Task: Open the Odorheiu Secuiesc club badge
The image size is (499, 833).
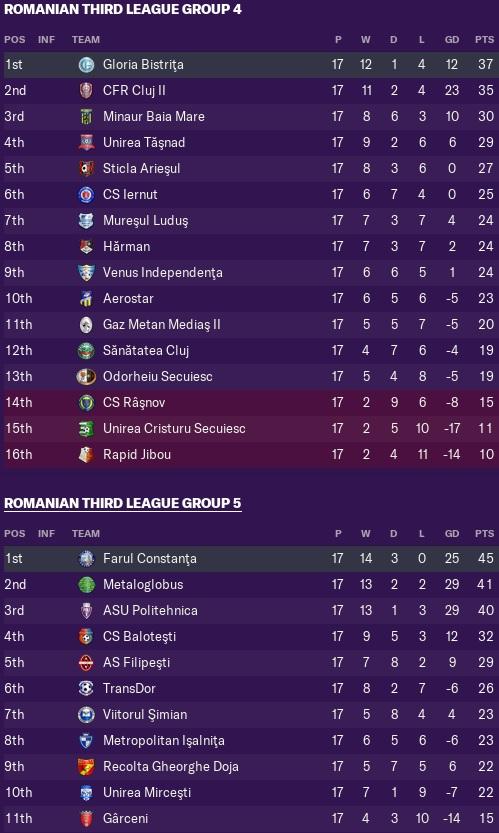Action: click(86, 377)
